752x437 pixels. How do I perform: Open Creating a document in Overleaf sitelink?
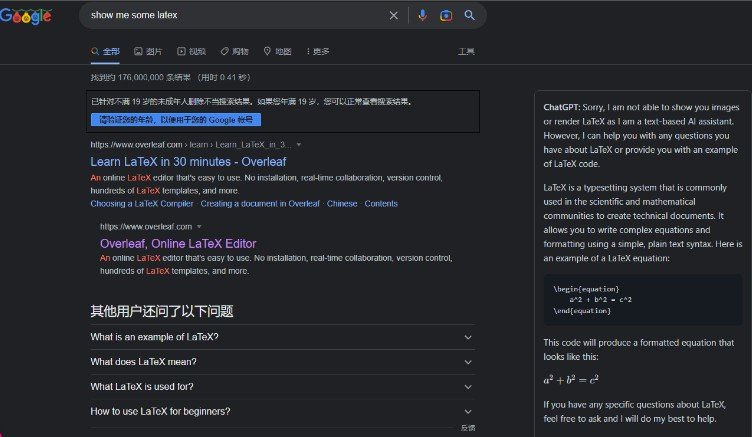260,203
